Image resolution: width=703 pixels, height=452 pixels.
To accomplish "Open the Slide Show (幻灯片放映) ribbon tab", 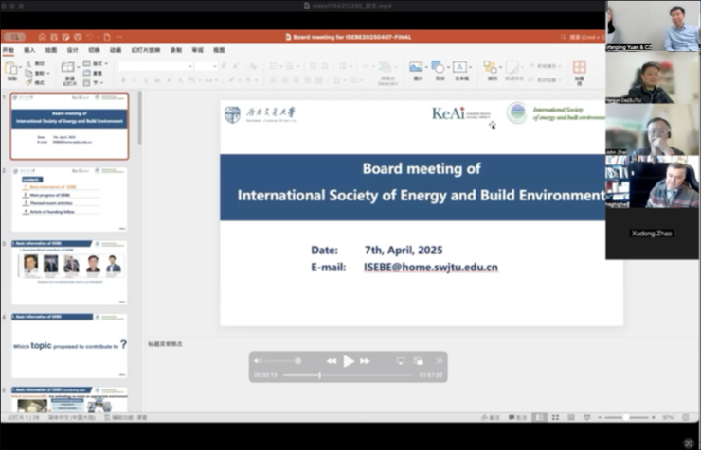I will click(146, 50).
